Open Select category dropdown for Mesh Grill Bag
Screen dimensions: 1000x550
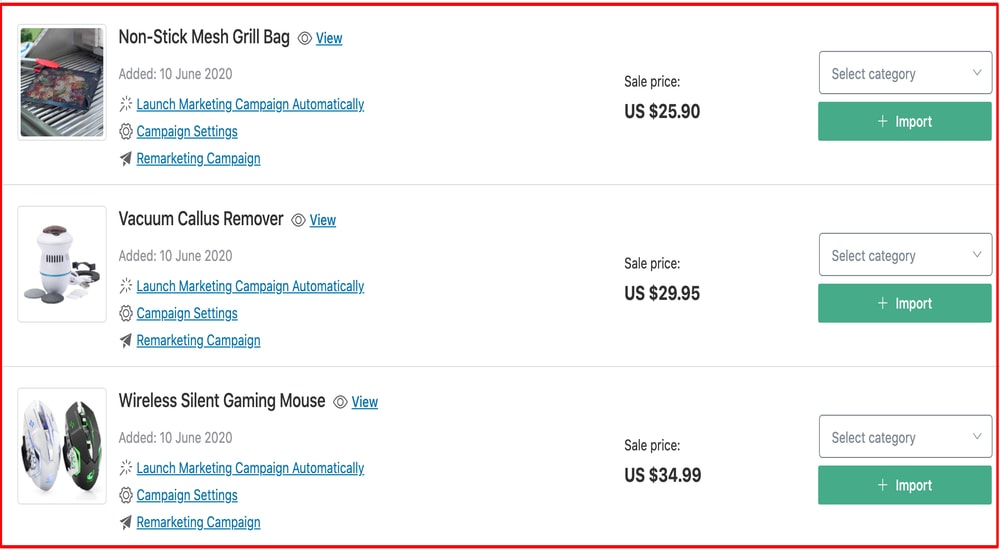point(905,73)
